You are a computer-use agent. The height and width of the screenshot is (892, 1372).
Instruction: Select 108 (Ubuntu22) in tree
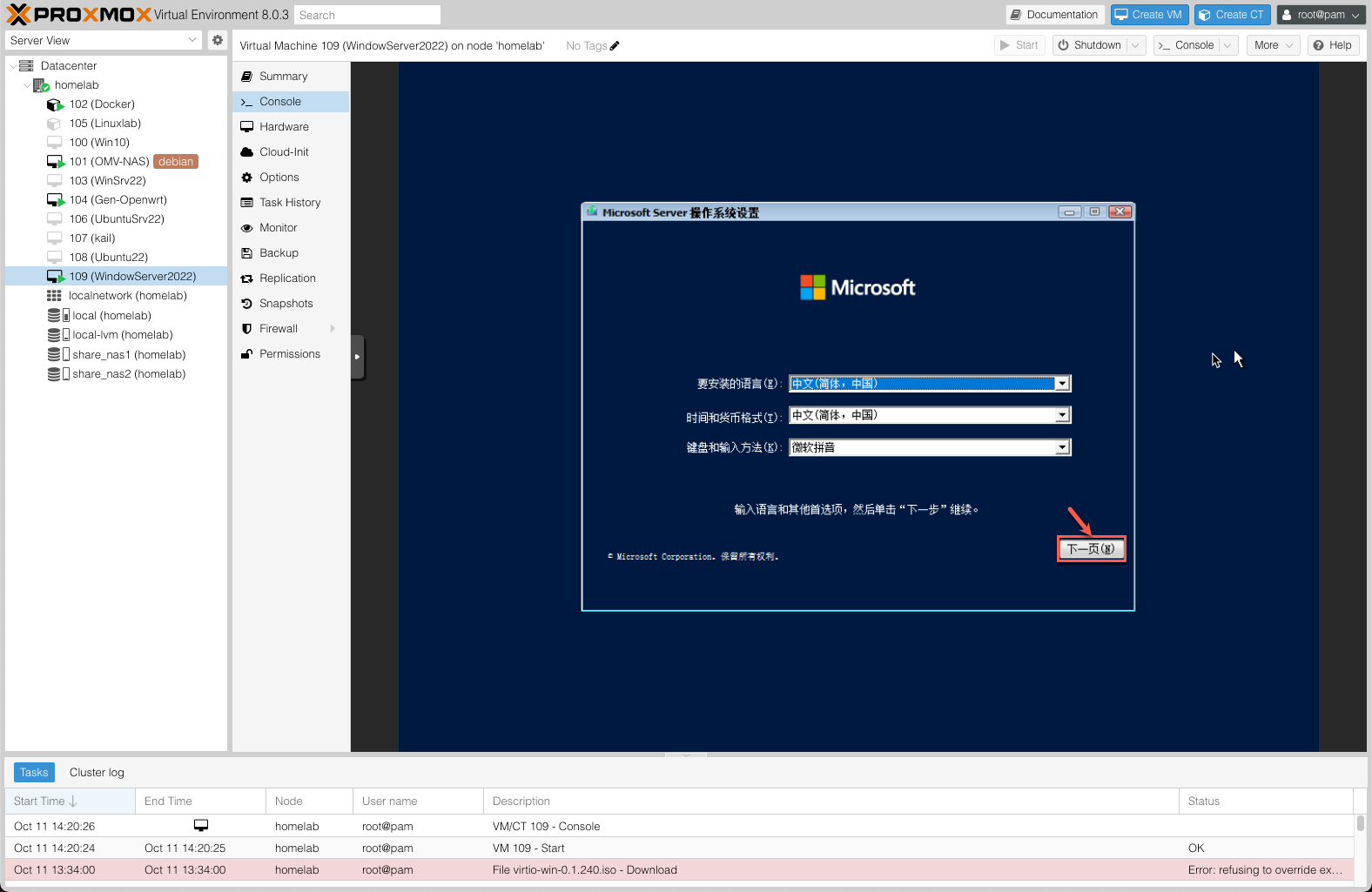tap(117, 258)
